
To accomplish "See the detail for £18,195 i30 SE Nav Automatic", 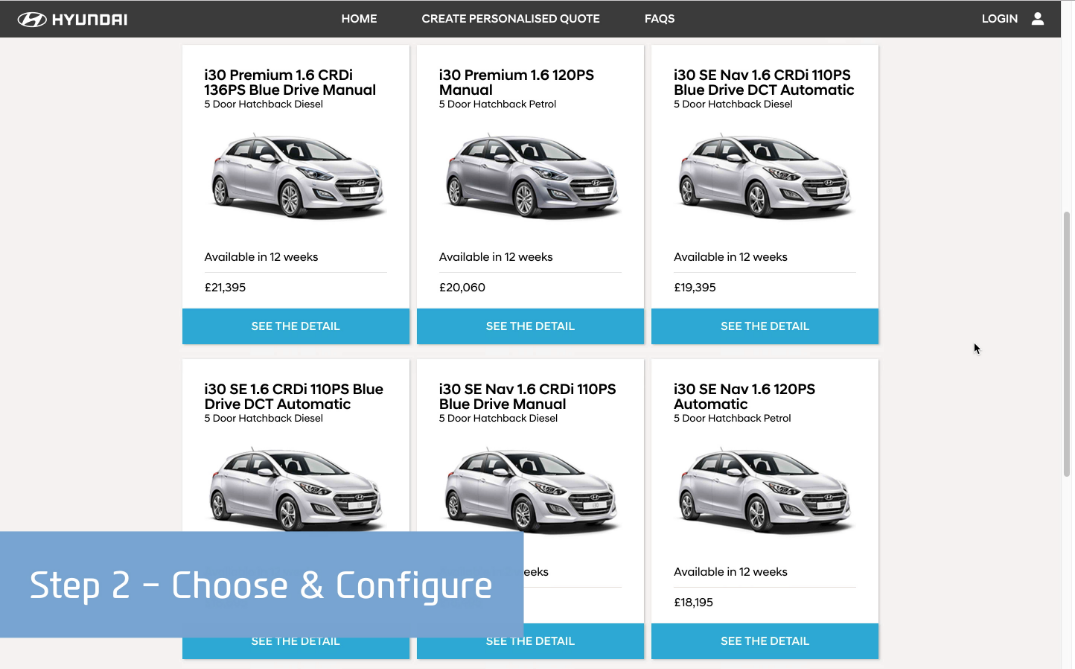I will tap(764, 641).
